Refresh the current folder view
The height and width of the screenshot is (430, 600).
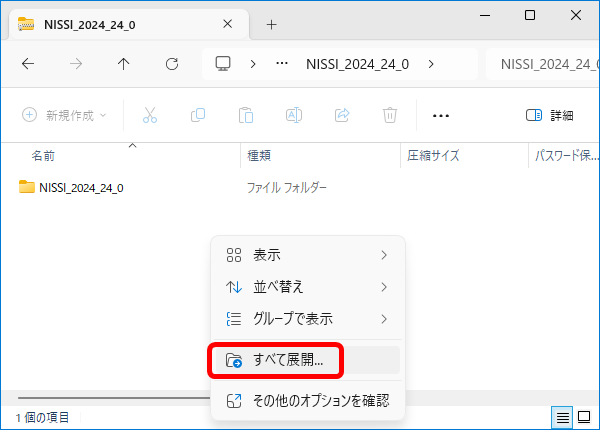(x=171, y=63)
